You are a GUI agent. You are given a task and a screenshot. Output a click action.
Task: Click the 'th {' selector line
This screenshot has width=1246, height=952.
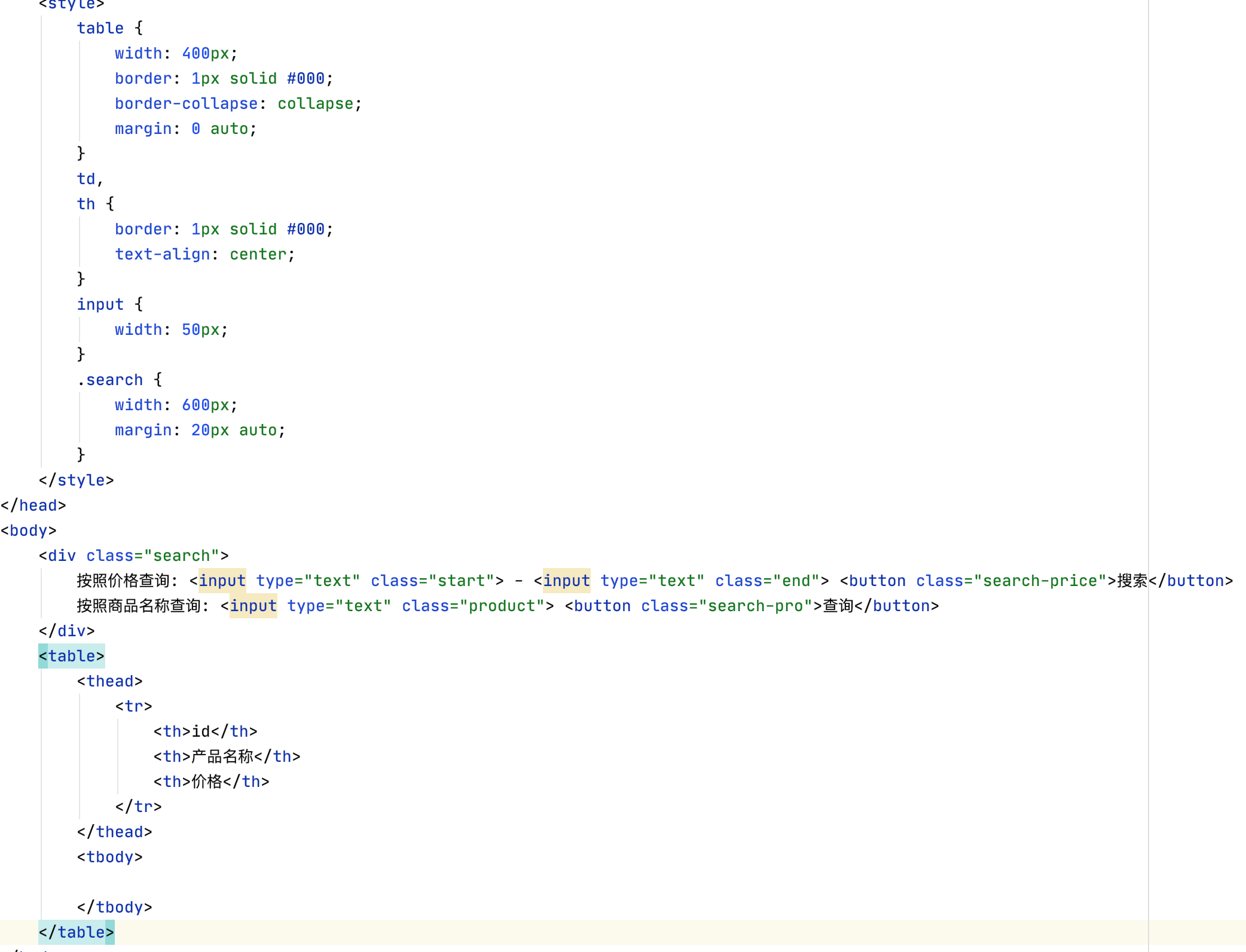(96, 204)
